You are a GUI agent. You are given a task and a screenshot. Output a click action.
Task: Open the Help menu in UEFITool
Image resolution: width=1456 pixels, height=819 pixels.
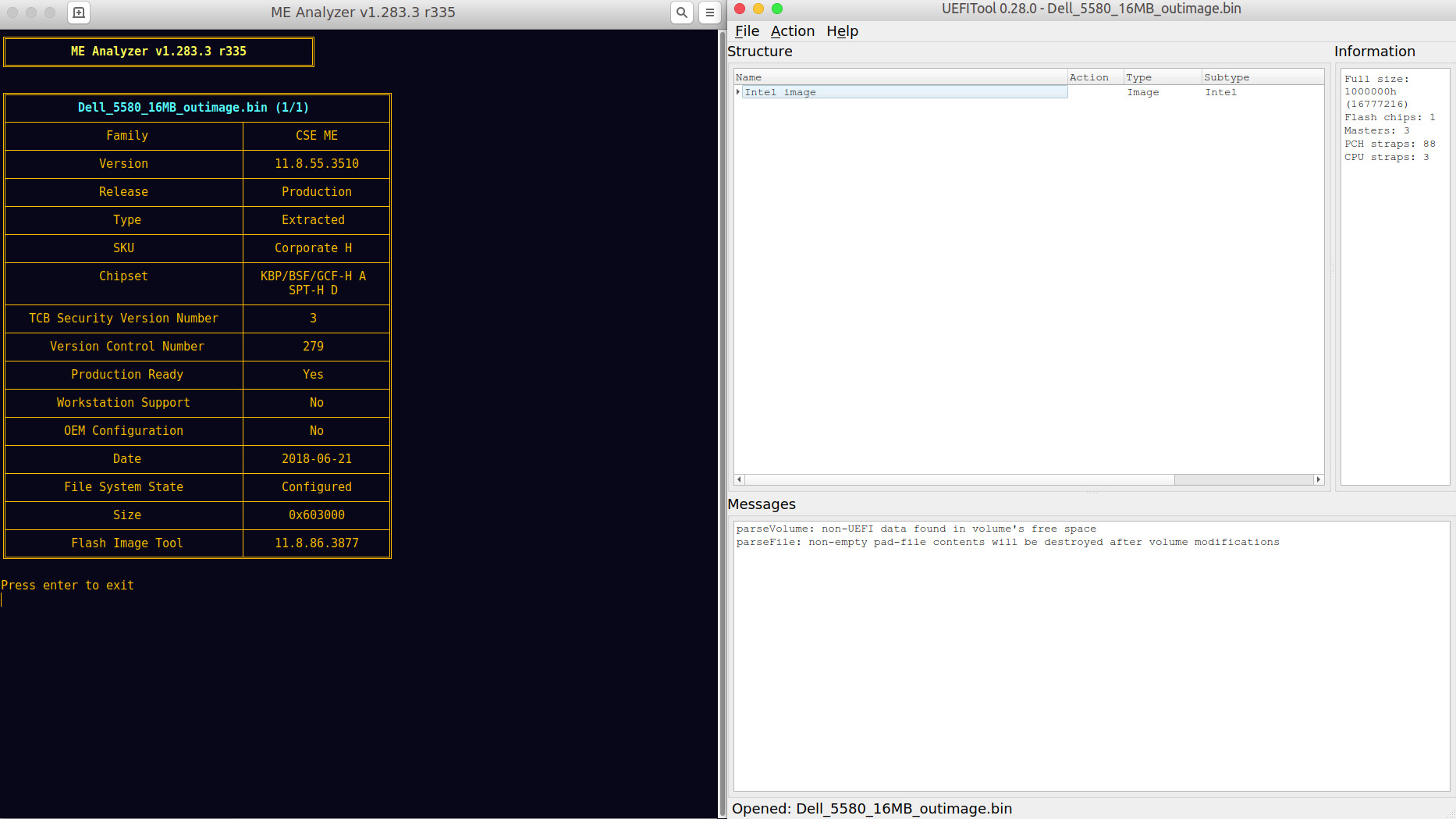coord(843,31)
